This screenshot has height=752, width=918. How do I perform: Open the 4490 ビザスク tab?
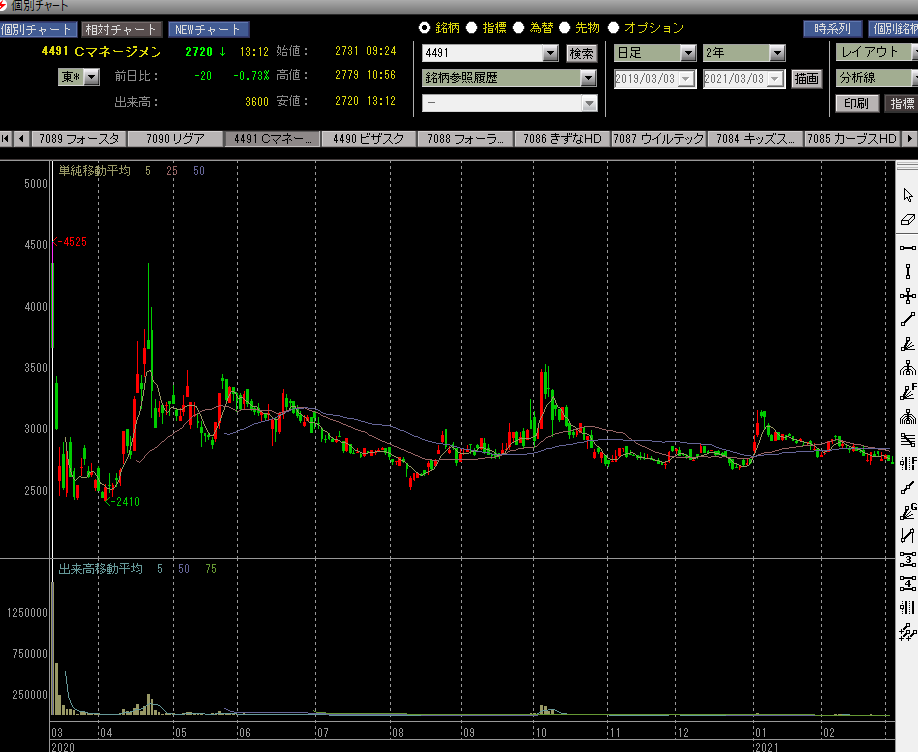[368, 139]
